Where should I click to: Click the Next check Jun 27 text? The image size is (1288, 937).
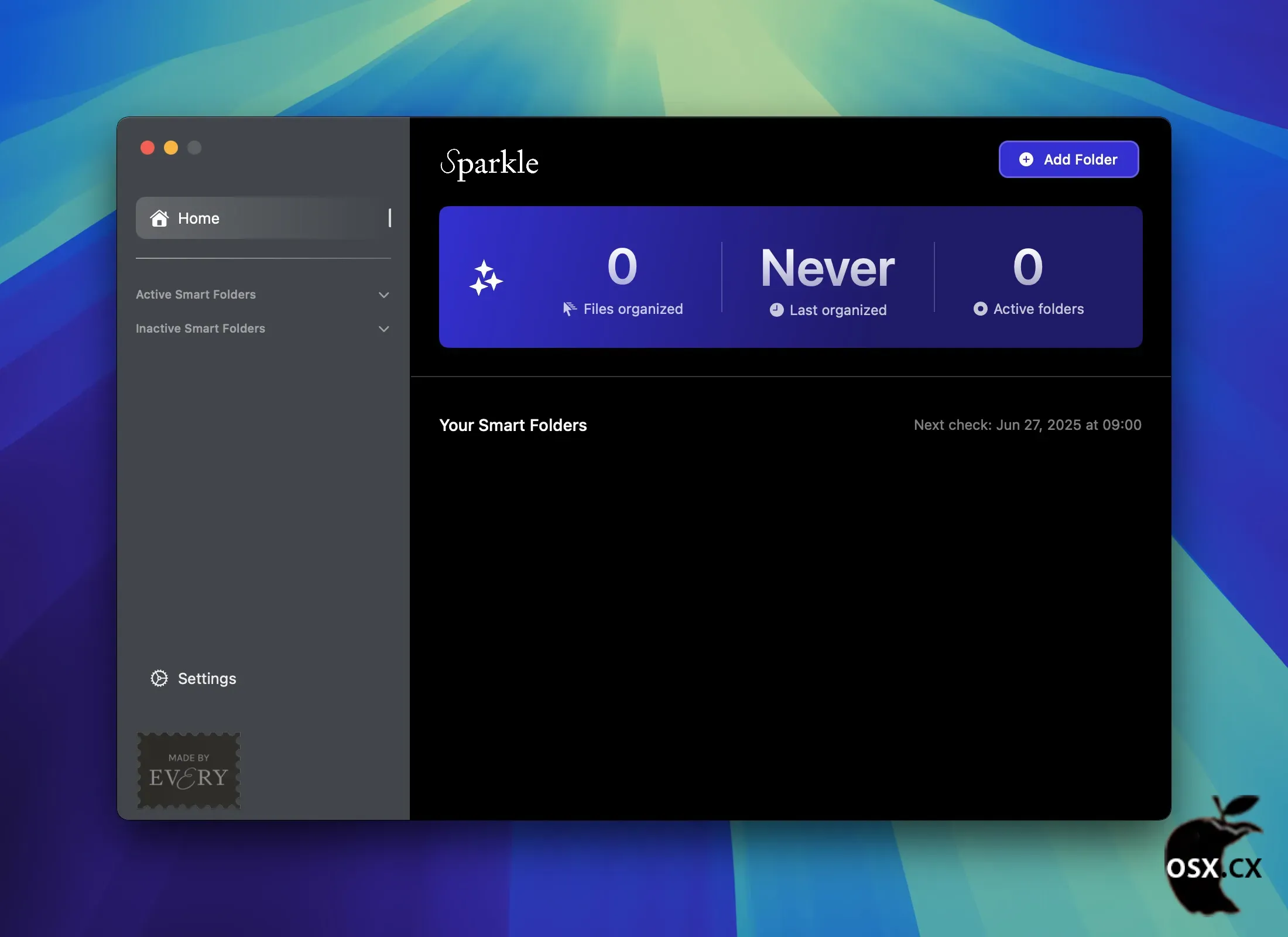(1027, 425)
